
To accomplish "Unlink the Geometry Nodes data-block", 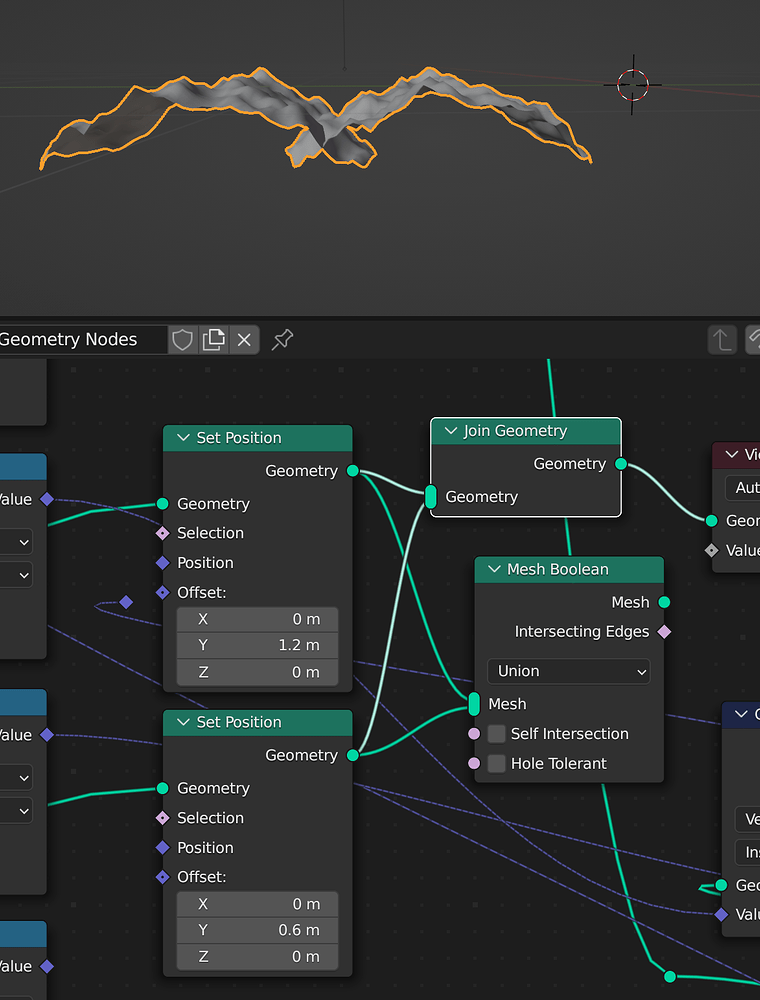I will click(x=244, y=339).
